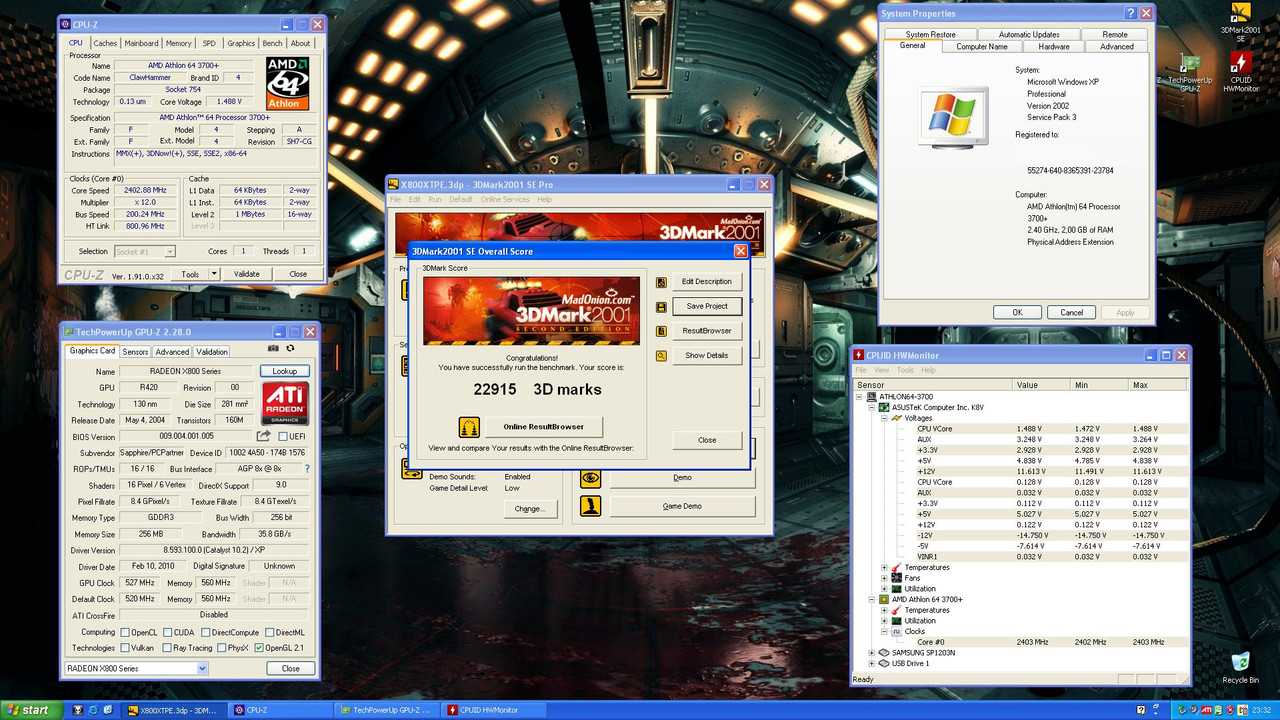Click the Validate button in CPU-Z
1280x720 pixels.
[x=246, y=274]
